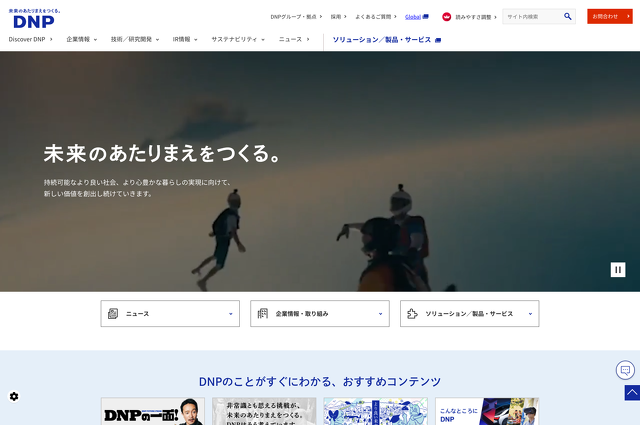This screenshot has height=425, width=640.
Task: Click the puzzle piece solutions icon
Action: 412,313
